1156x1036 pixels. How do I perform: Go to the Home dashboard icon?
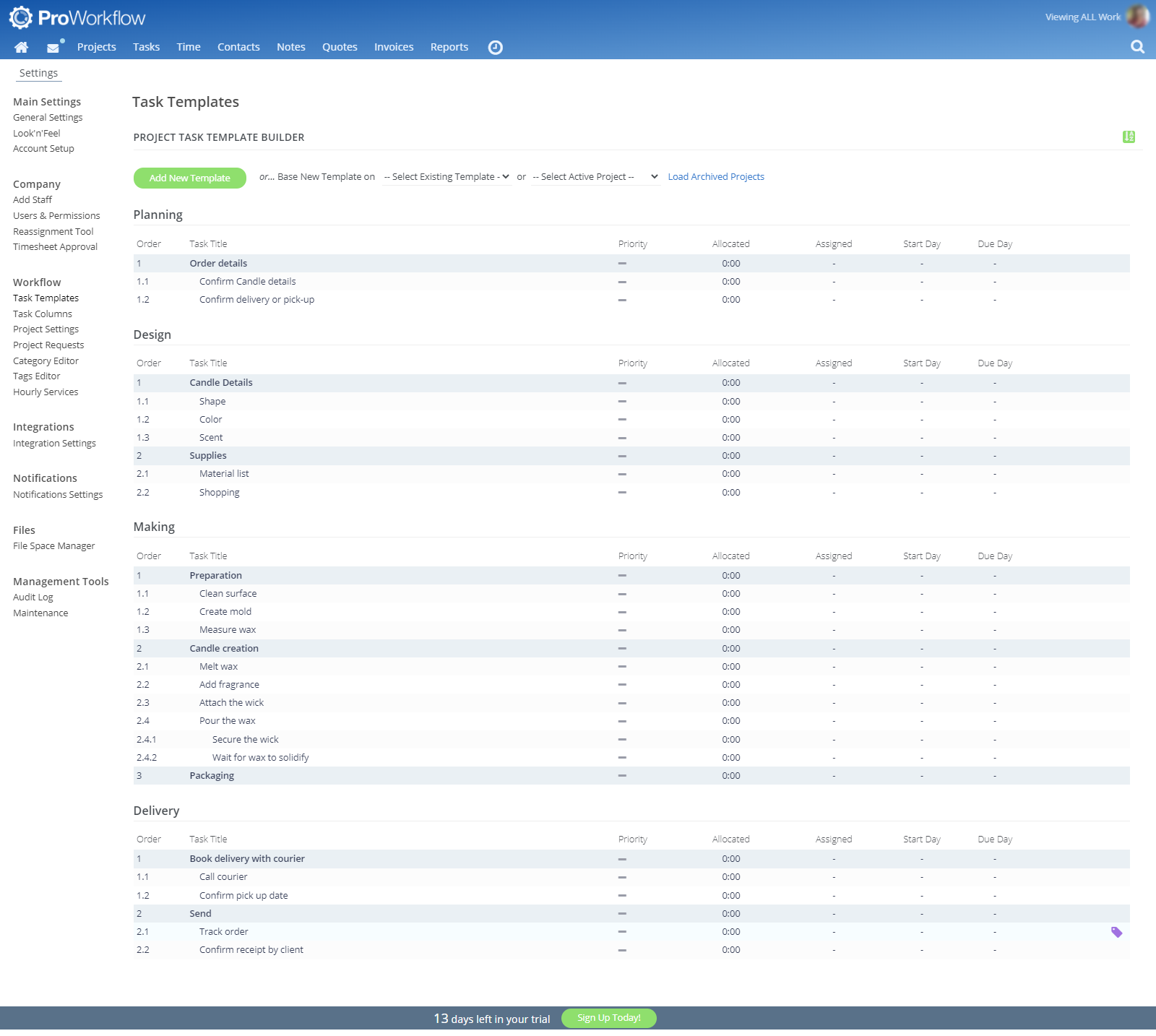tap(21, 47)
